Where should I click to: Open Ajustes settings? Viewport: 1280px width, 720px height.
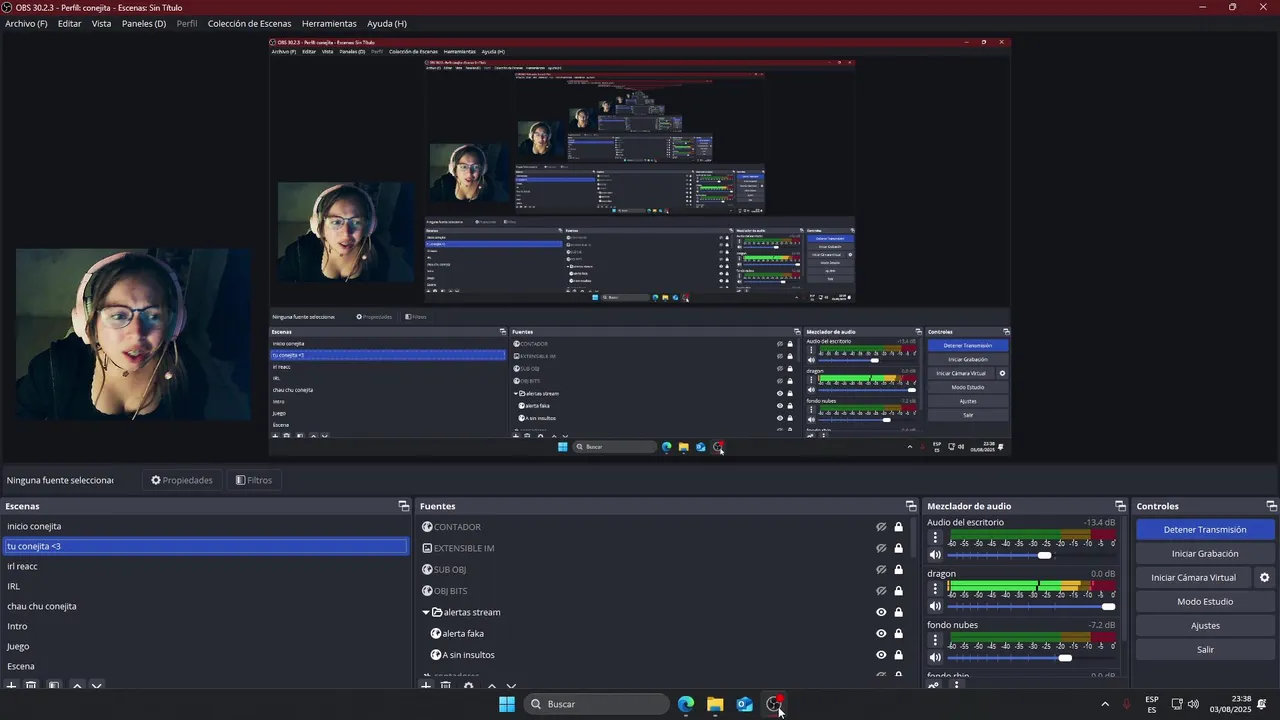[x=1205, y=626]
